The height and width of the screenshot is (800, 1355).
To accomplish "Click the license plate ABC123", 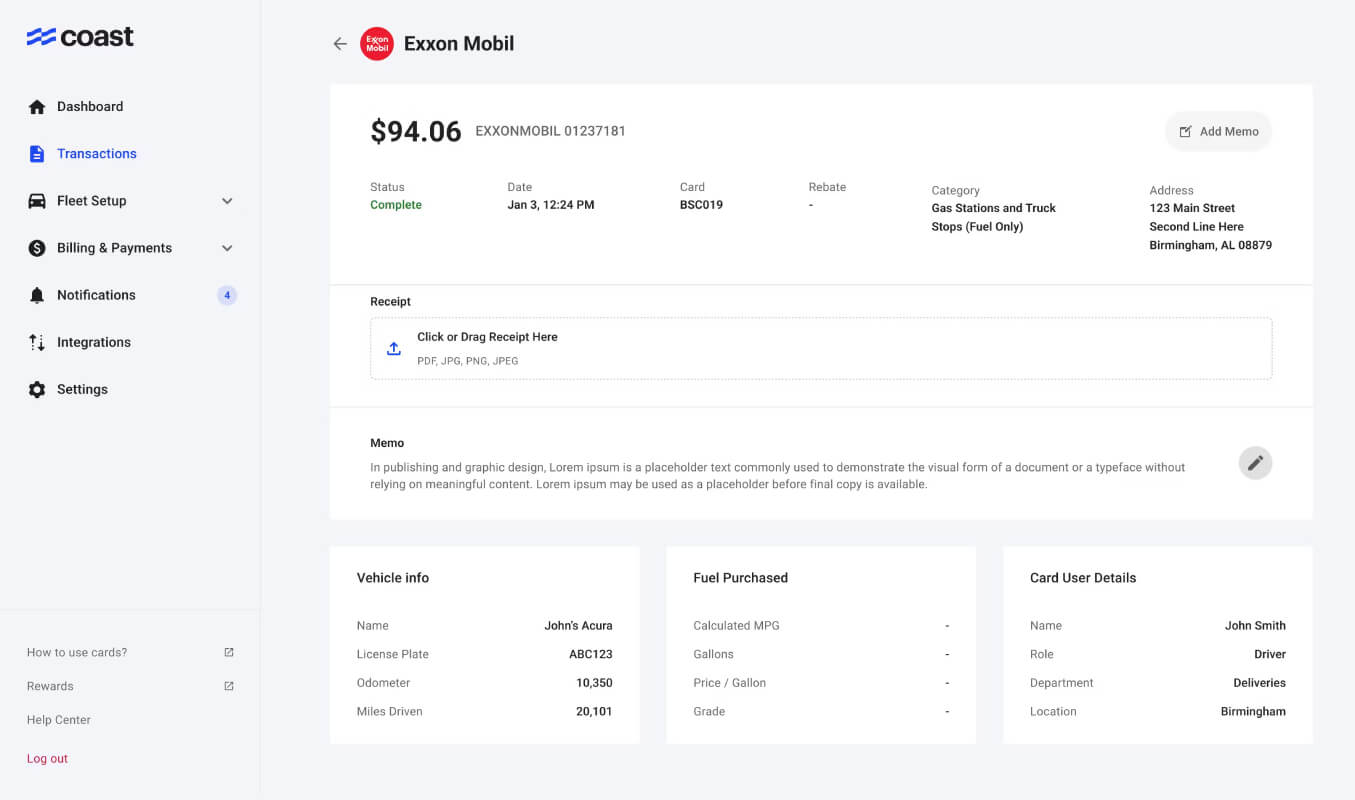I will pyautogui.click(x=591, y=654).
